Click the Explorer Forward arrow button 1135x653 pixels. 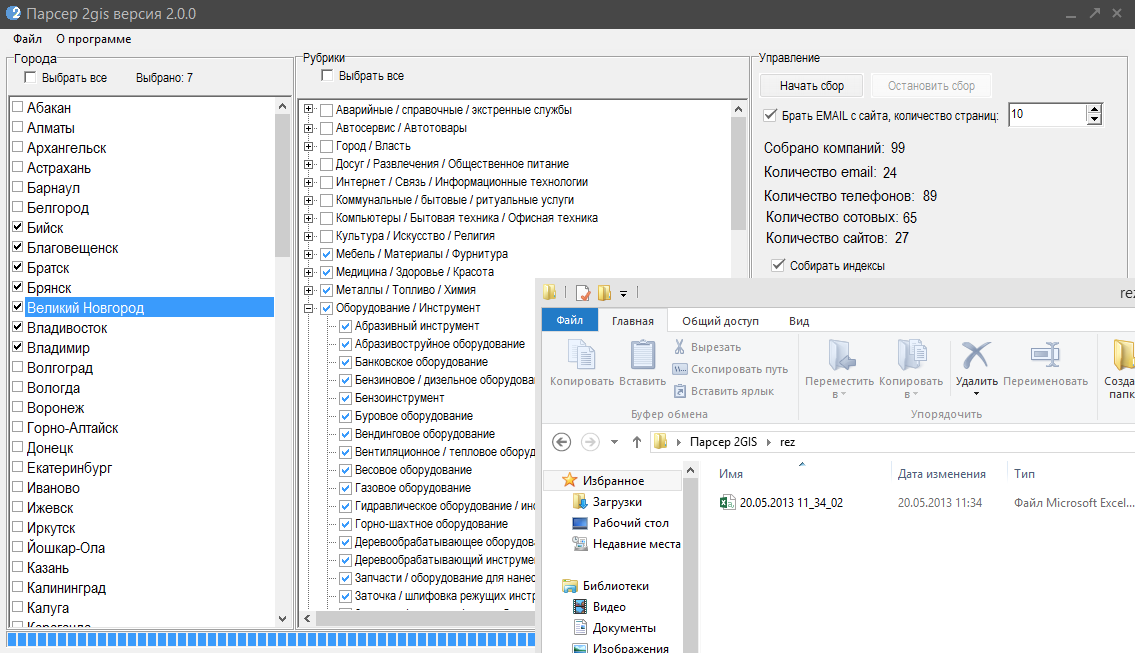coord(590,442)
